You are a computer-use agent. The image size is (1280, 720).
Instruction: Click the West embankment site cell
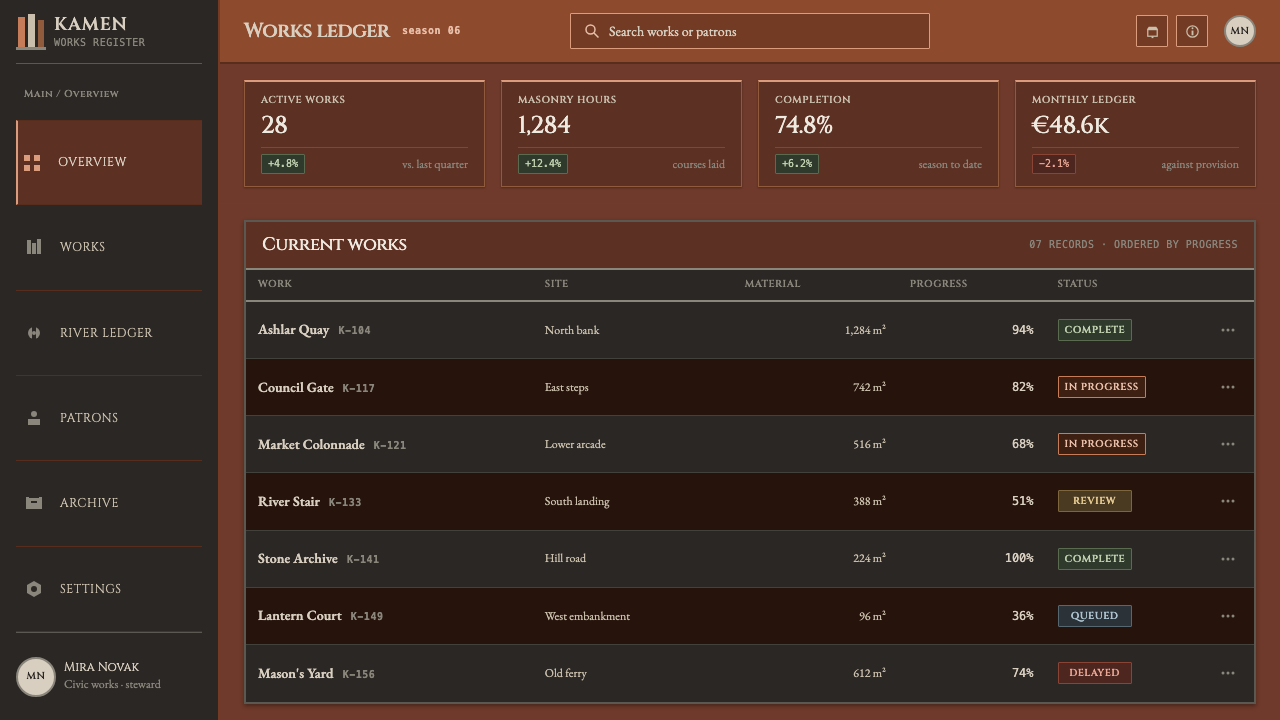587,616
